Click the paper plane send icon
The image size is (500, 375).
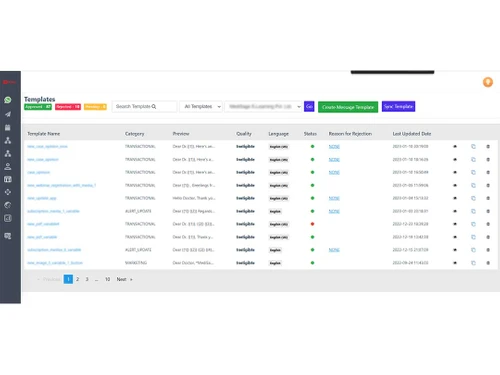8,114
